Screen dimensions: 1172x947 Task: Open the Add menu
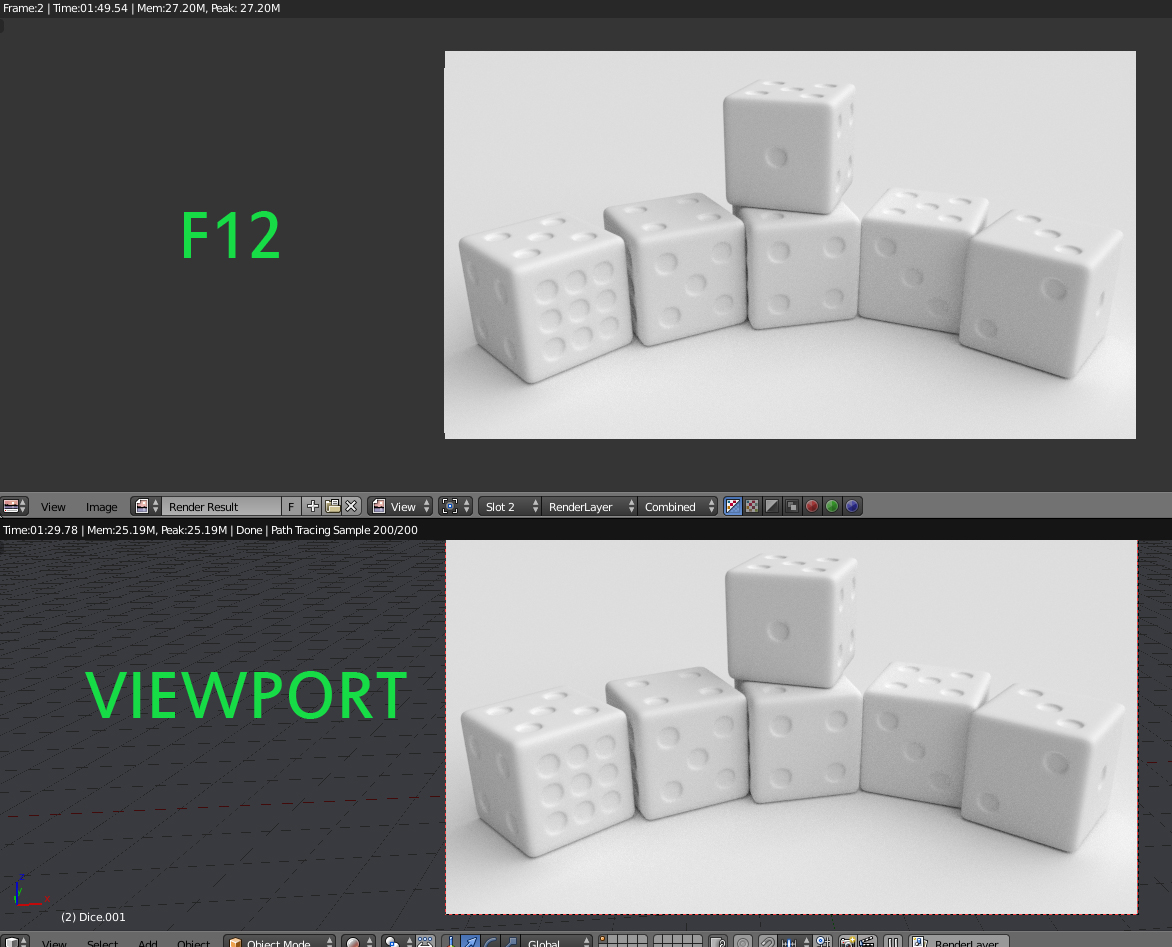point(147,943)
